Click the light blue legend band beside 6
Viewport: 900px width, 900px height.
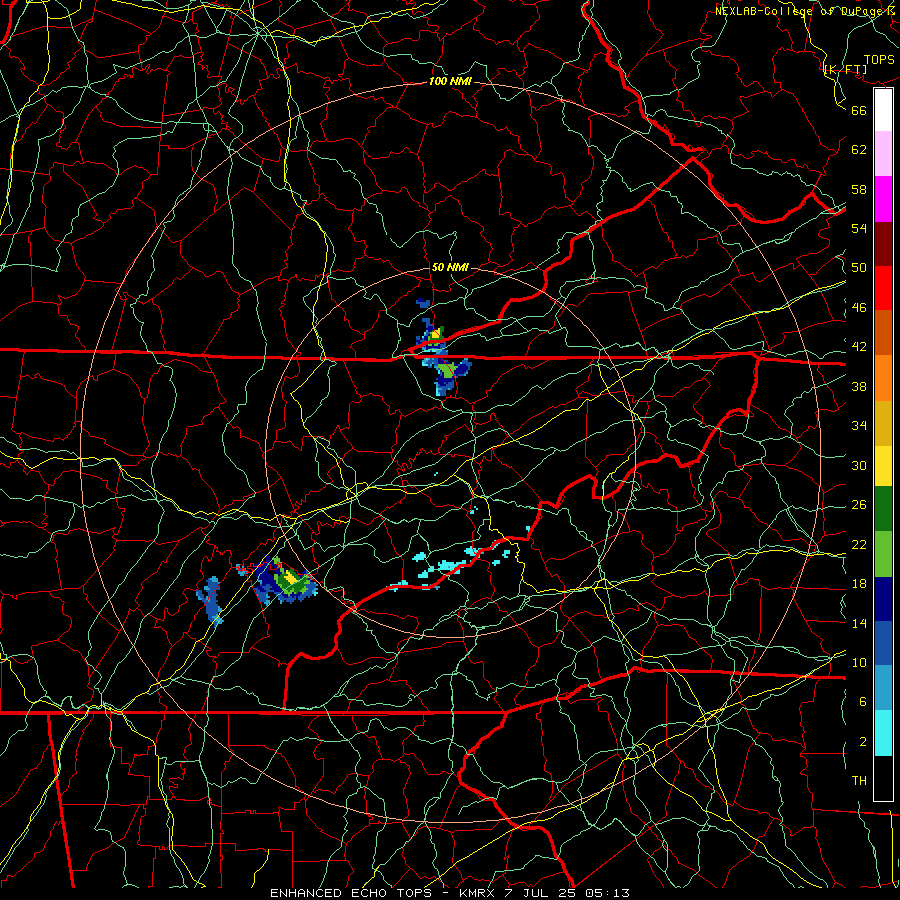(x=883, y=688)
